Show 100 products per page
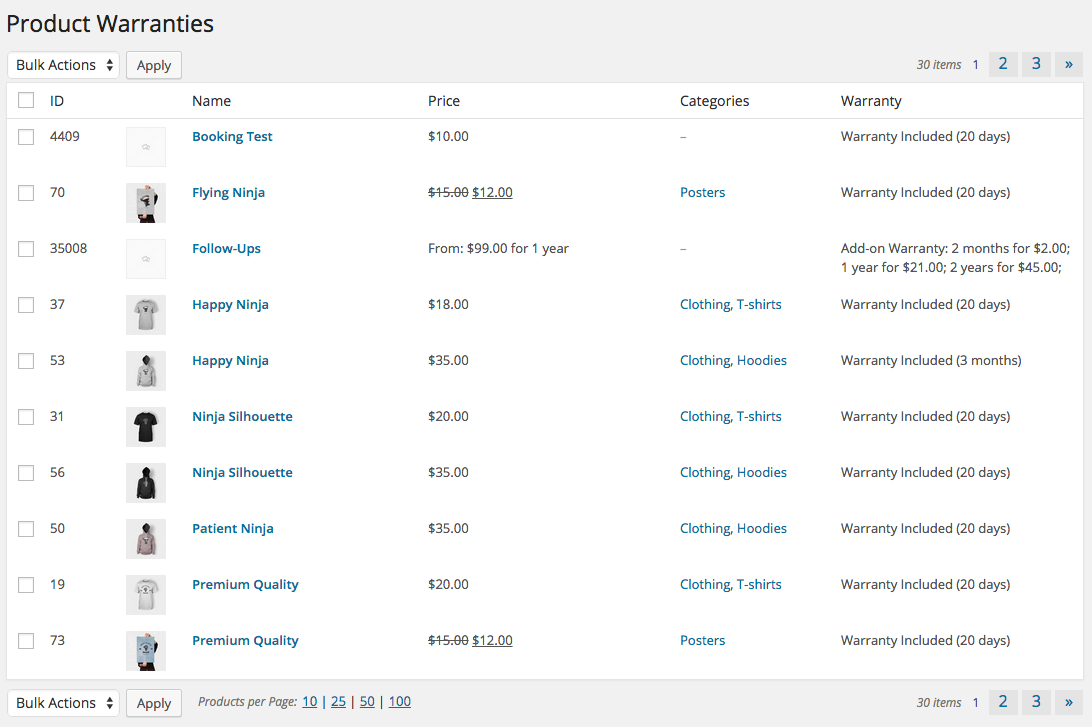The height and width of the screenshot is (727, 1092). click(x=399, y=702)
